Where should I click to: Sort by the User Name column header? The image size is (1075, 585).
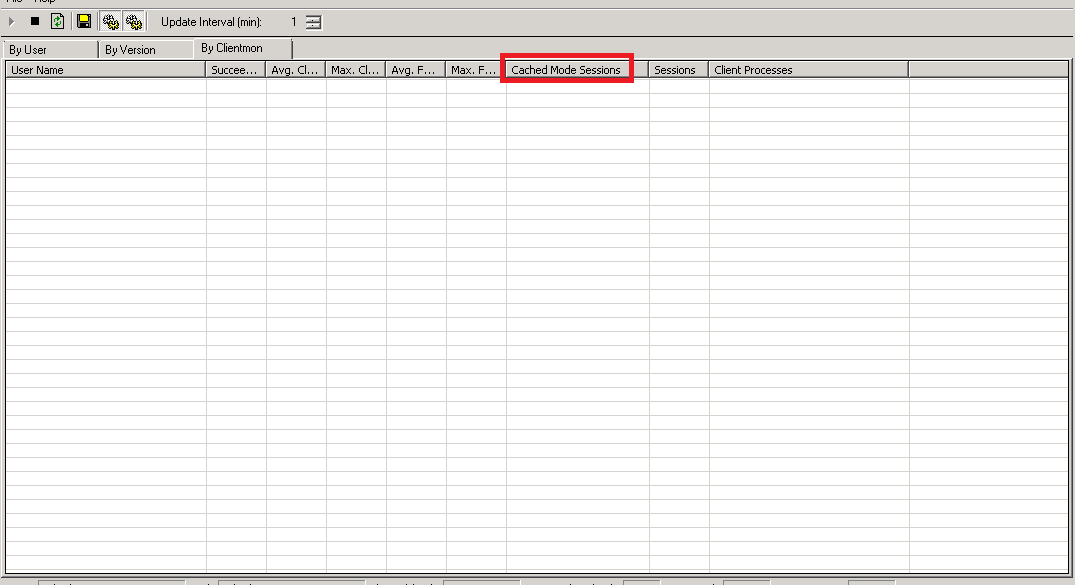coord(105,70)
